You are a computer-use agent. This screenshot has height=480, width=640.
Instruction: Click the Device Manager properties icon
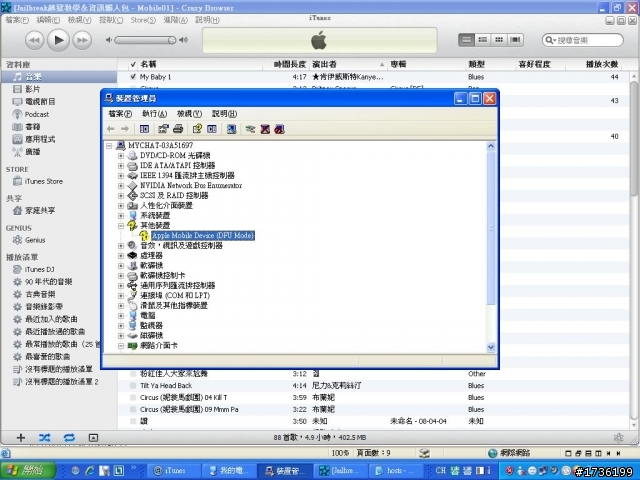click(163, 129)
